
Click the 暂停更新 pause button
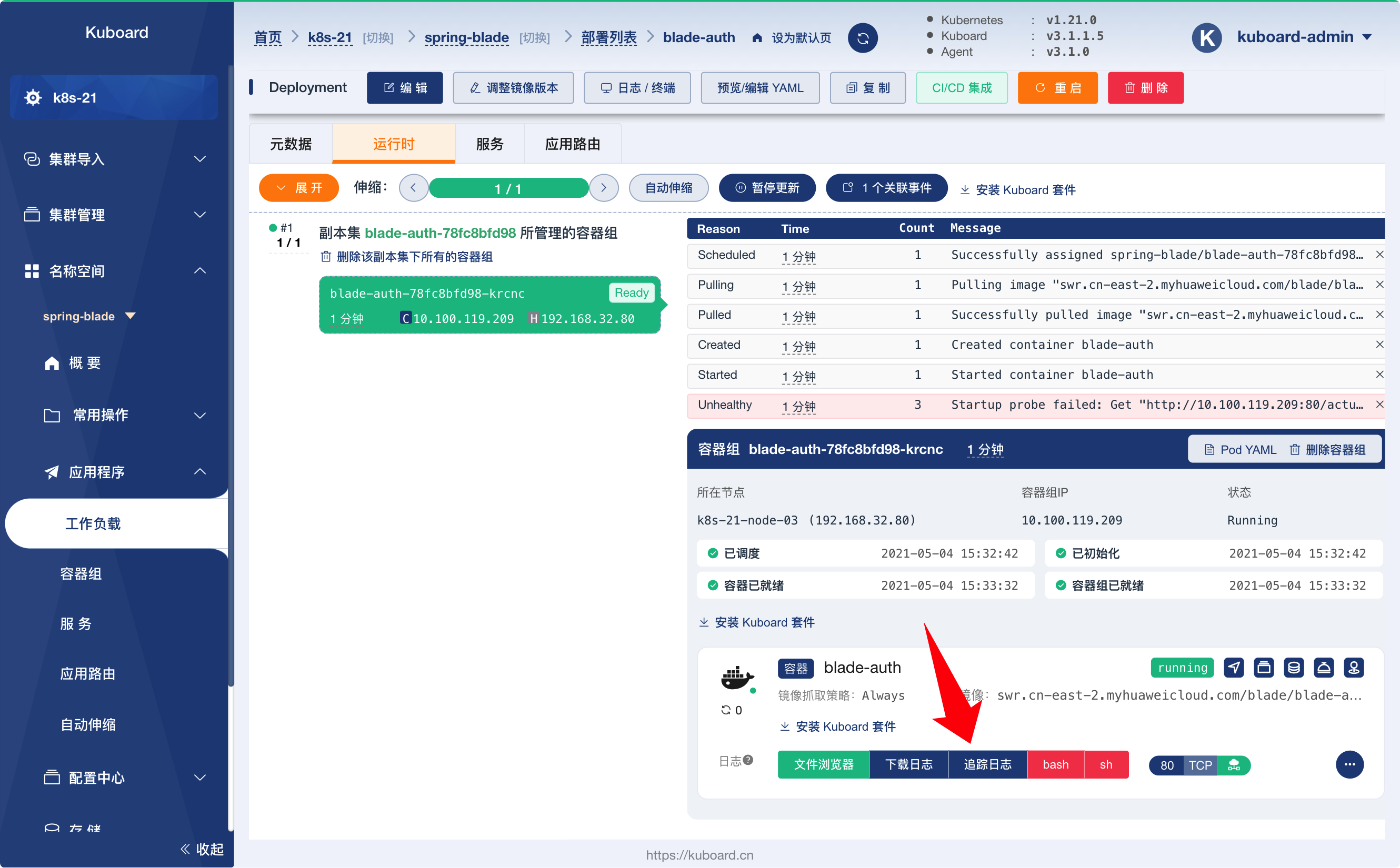click(767, 188)
